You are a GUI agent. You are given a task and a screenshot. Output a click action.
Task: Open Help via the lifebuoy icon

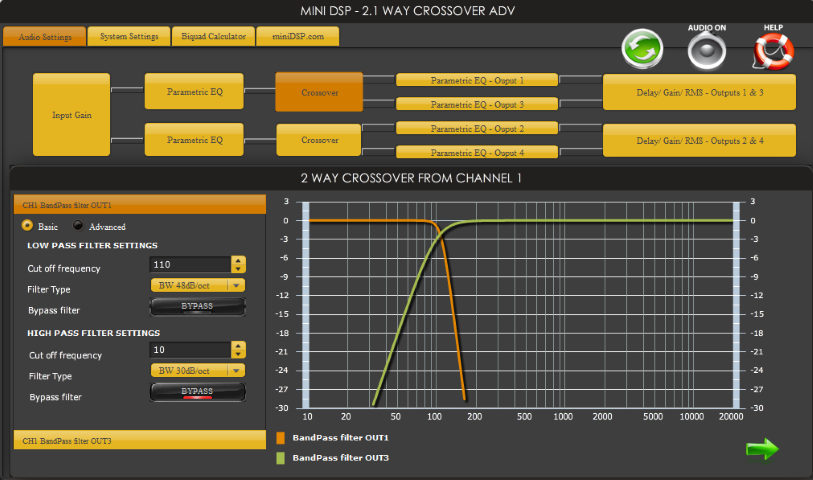click(773, 51)
